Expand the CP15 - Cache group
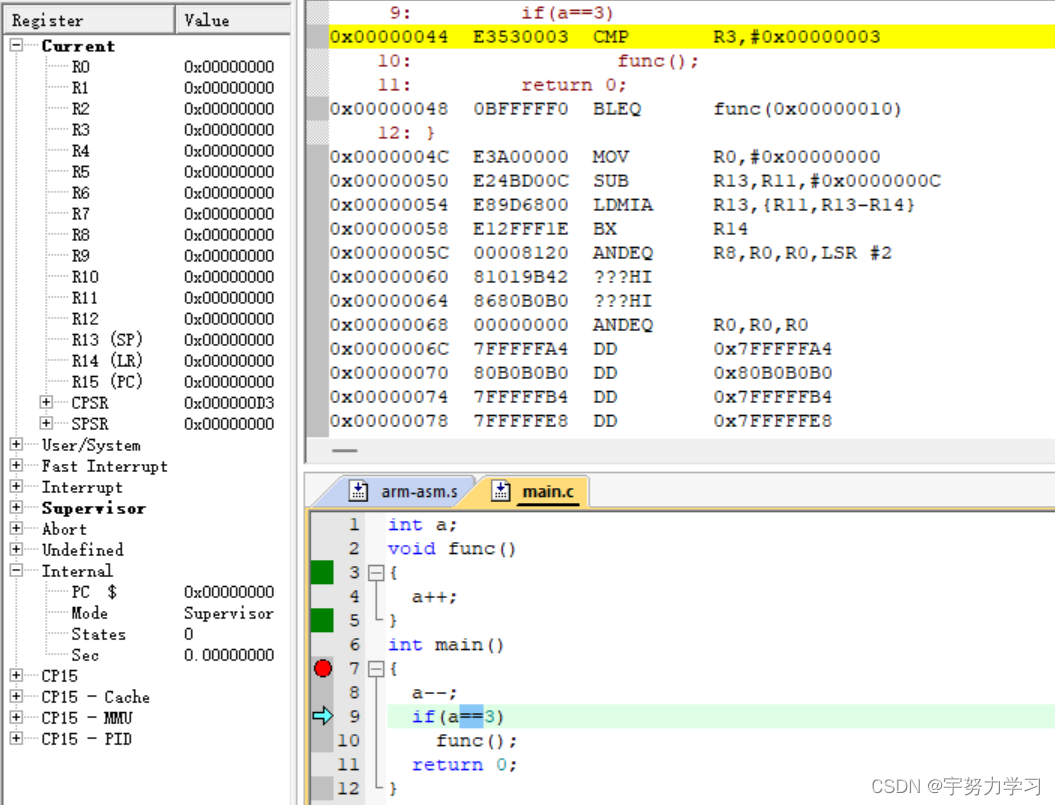1055x805 pixels. [16, 696]
